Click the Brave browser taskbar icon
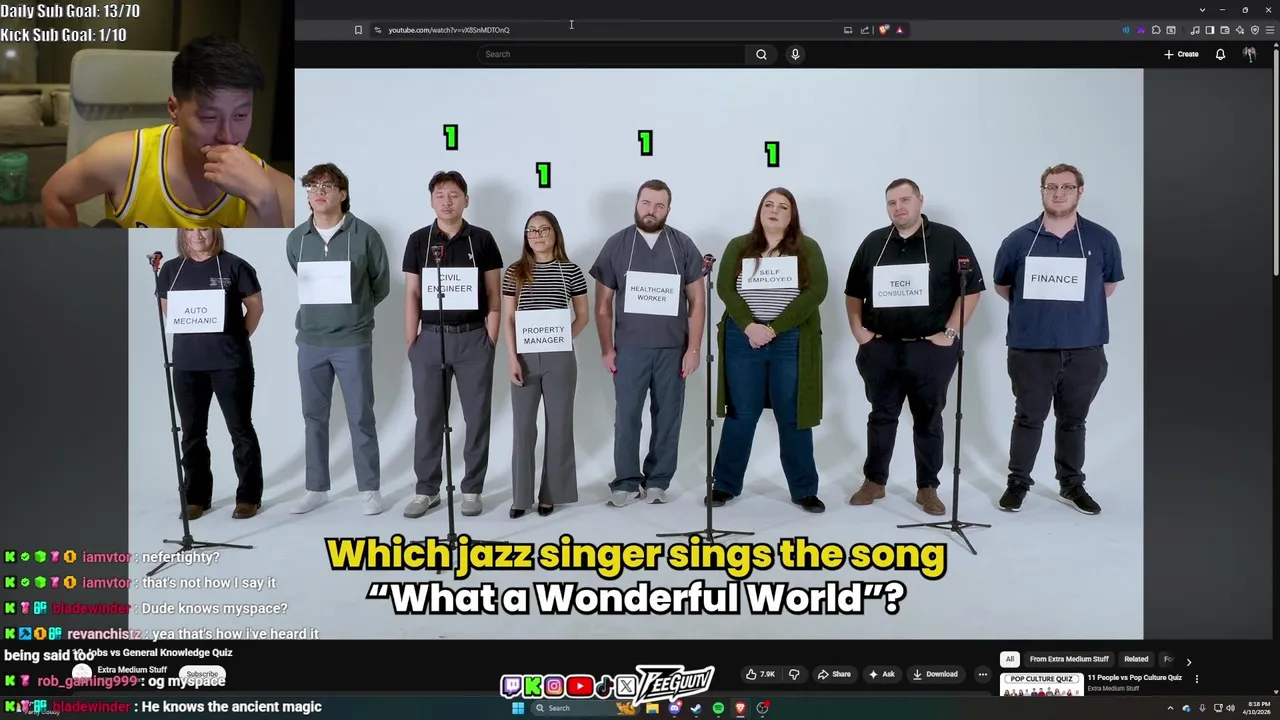Image resolution: width=1280 pixels, height=720 pixels. (x=740, y=708)
